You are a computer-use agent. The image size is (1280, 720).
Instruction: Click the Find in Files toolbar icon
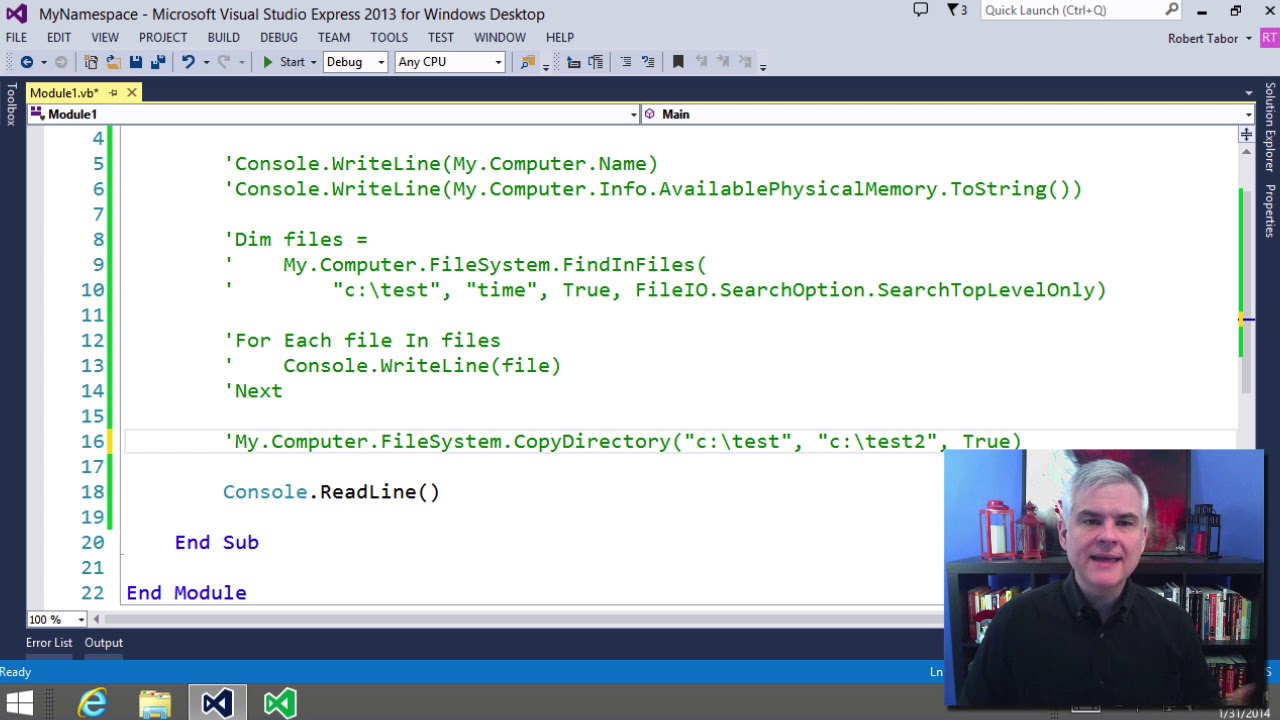coord(528,62)
